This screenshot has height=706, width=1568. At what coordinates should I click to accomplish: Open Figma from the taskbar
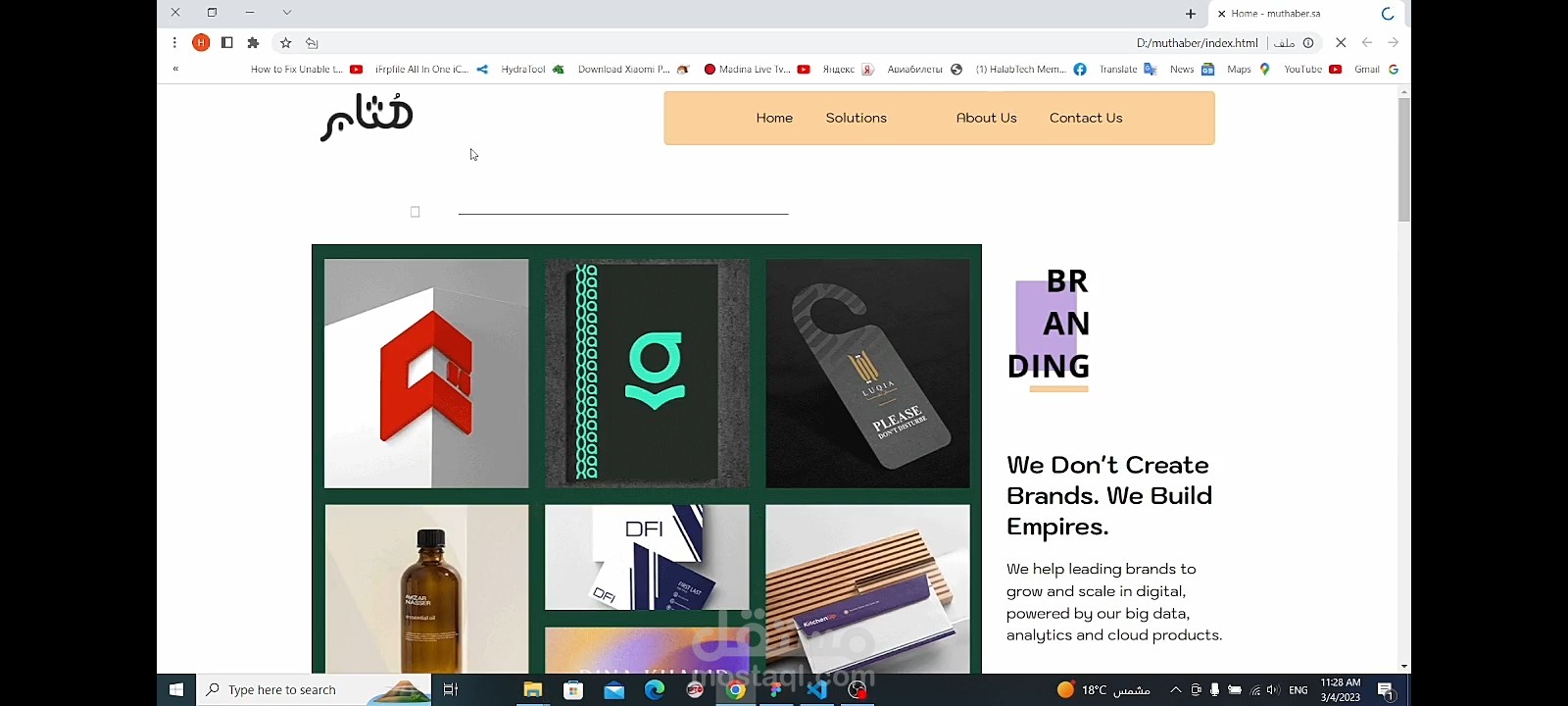776,690
